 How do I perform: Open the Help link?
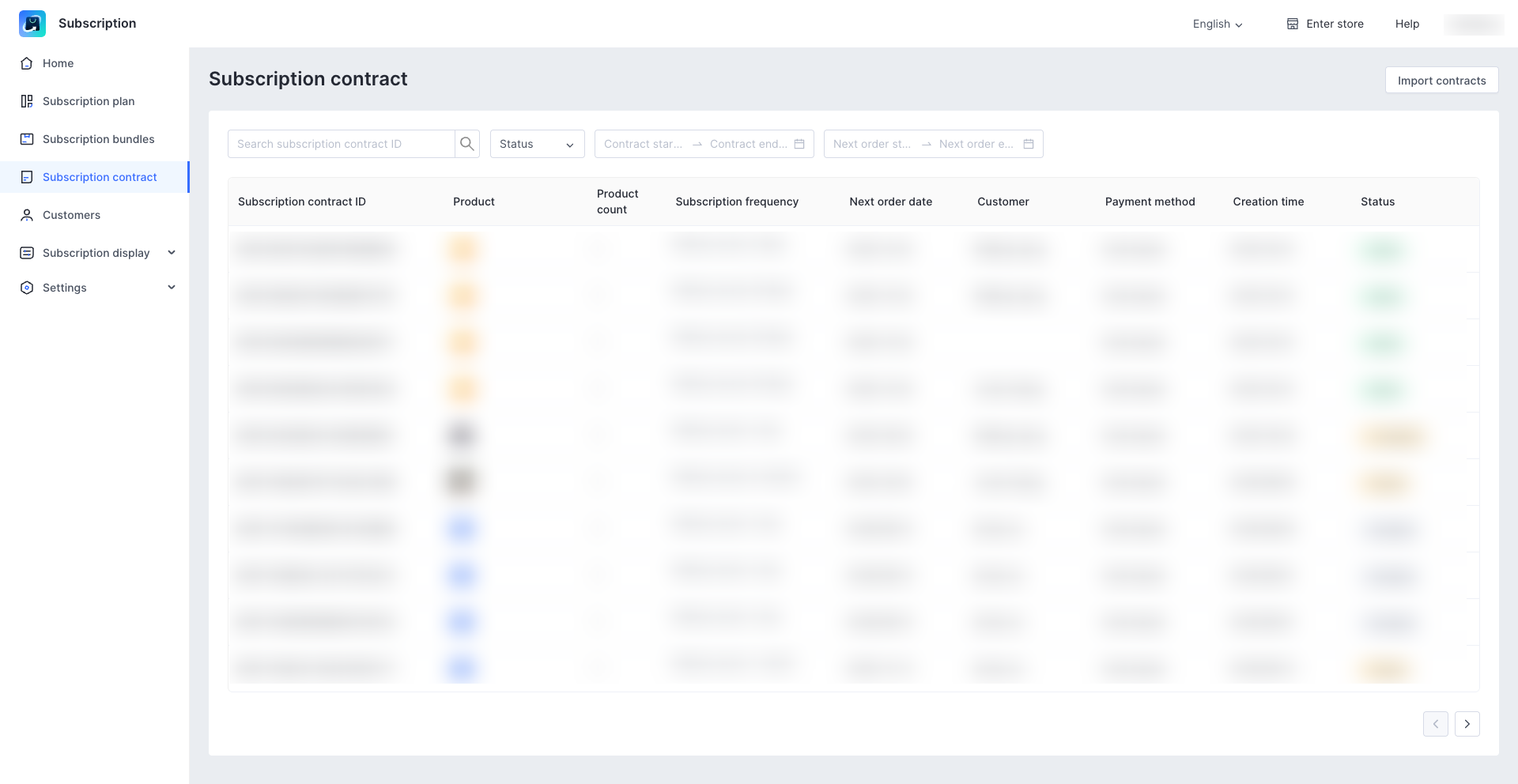click(1407, 24)
